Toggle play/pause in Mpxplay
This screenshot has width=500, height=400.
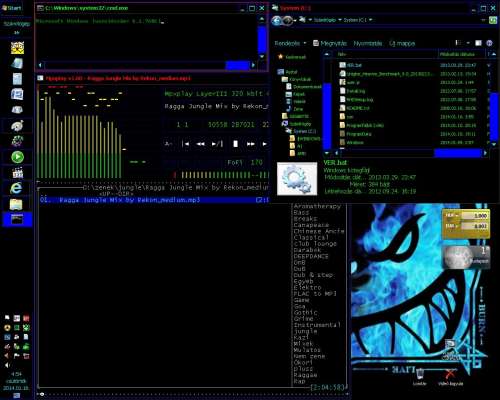pyautogui.click(x=217, y=144)
